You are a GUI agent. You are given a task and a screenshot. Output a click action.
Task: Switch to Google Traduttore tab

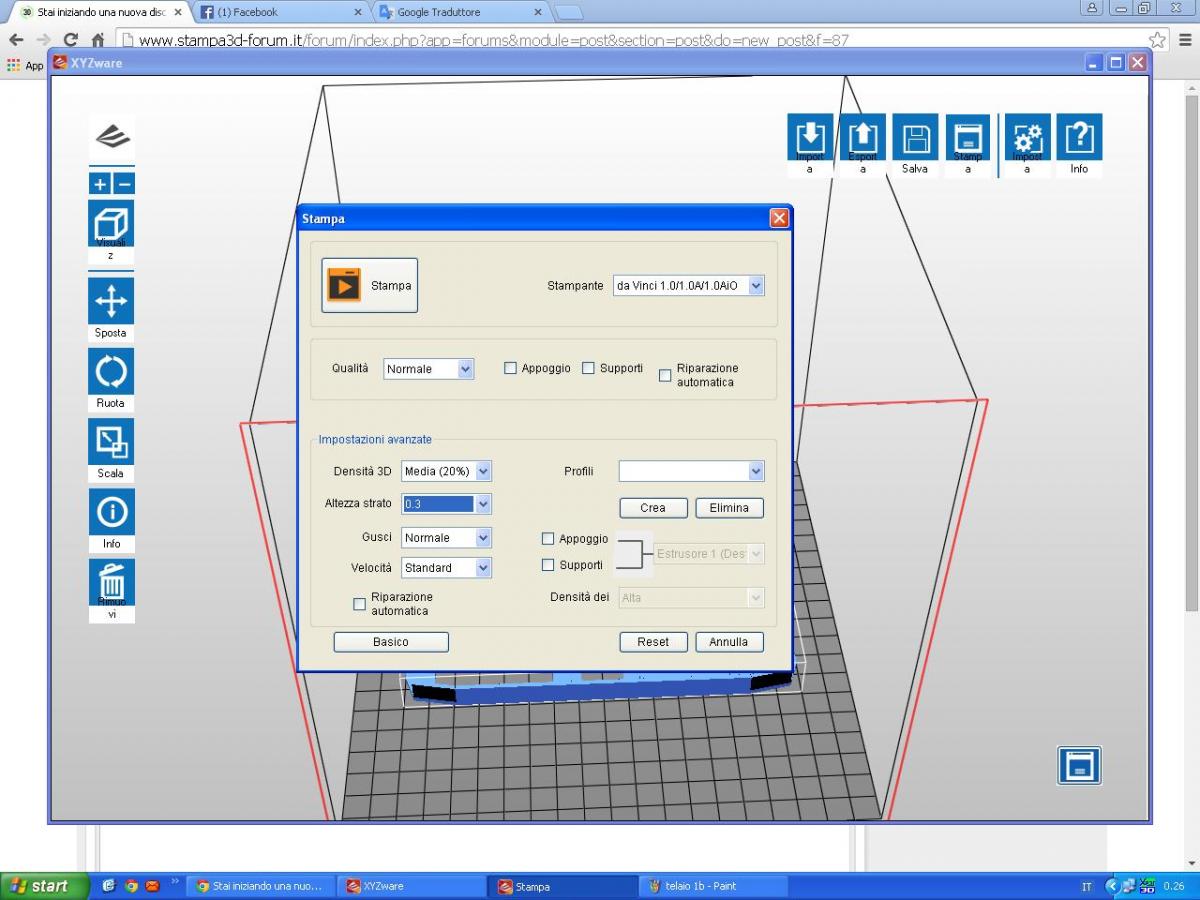point(458,12)
